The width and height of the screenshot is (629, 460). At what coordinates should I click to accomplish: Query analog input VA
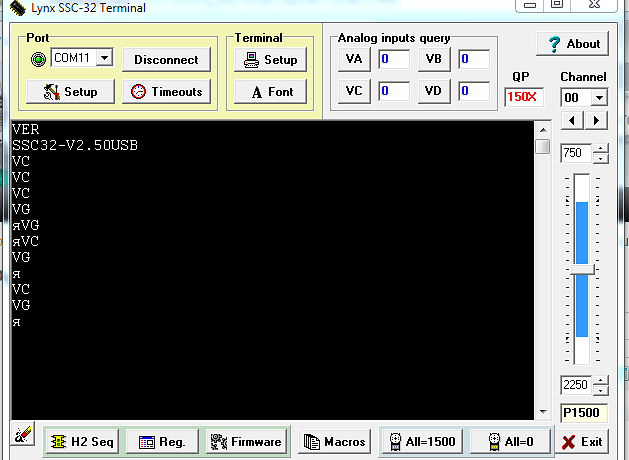pyautogui.click(x=354, y=59)
